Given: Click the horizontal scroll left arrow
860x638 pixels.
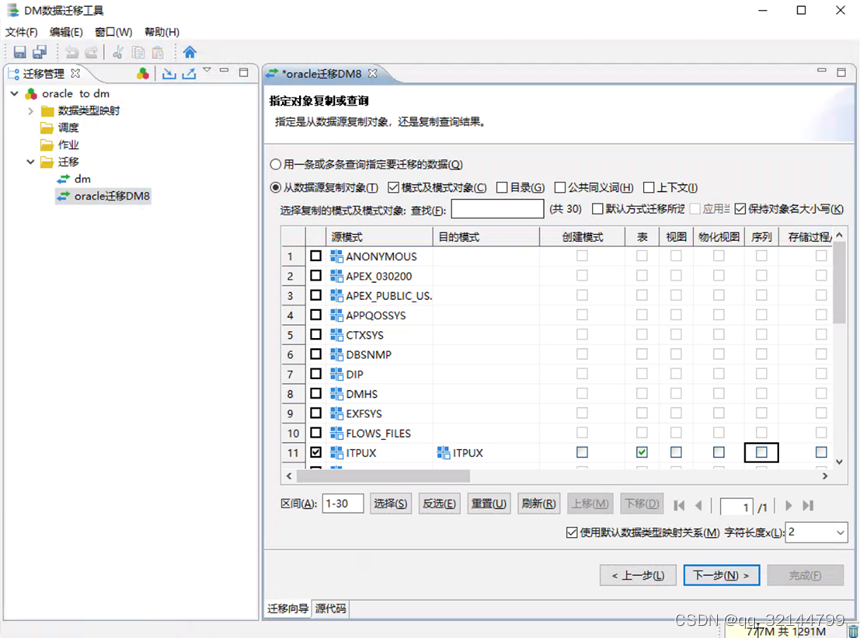Looking at the screenshot, I should (289, 476).
